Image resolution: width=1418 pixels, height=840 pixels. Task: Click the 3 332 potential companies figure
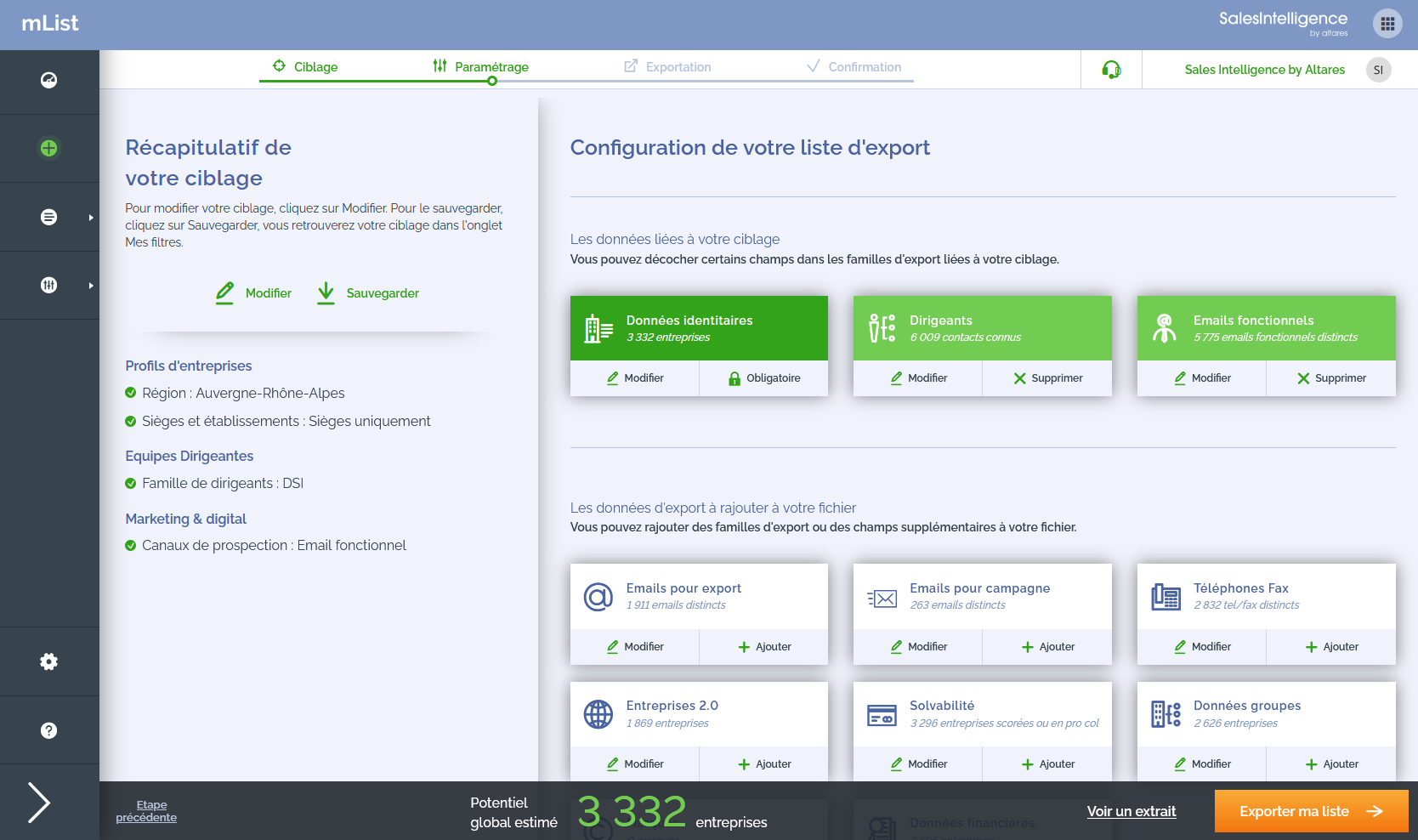point(632,811)
